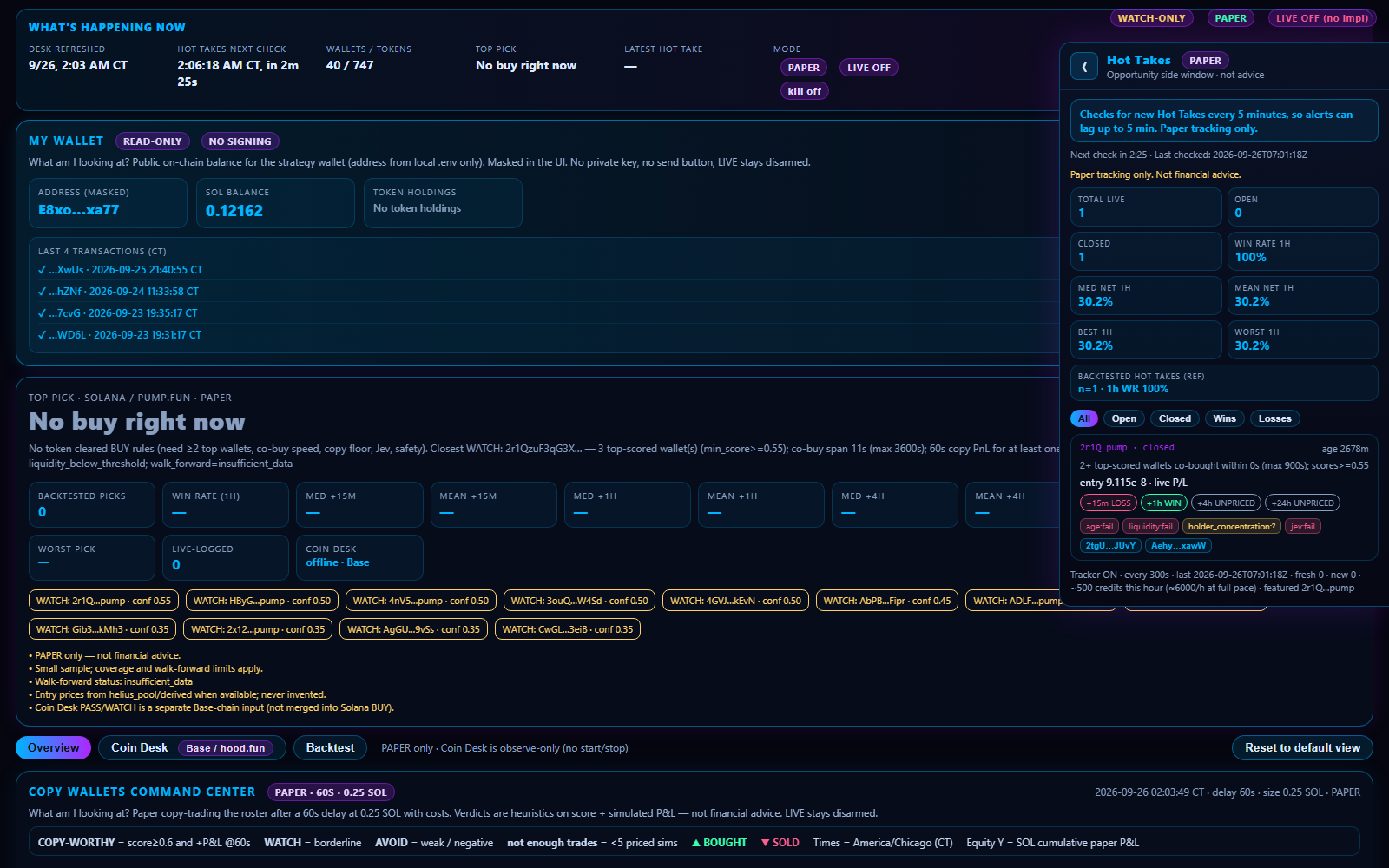This screenshot has height=868, width=1389.
Task: Filter Hot Takes by Losses
Action: pyautogui.click(x=1274, y=418)
